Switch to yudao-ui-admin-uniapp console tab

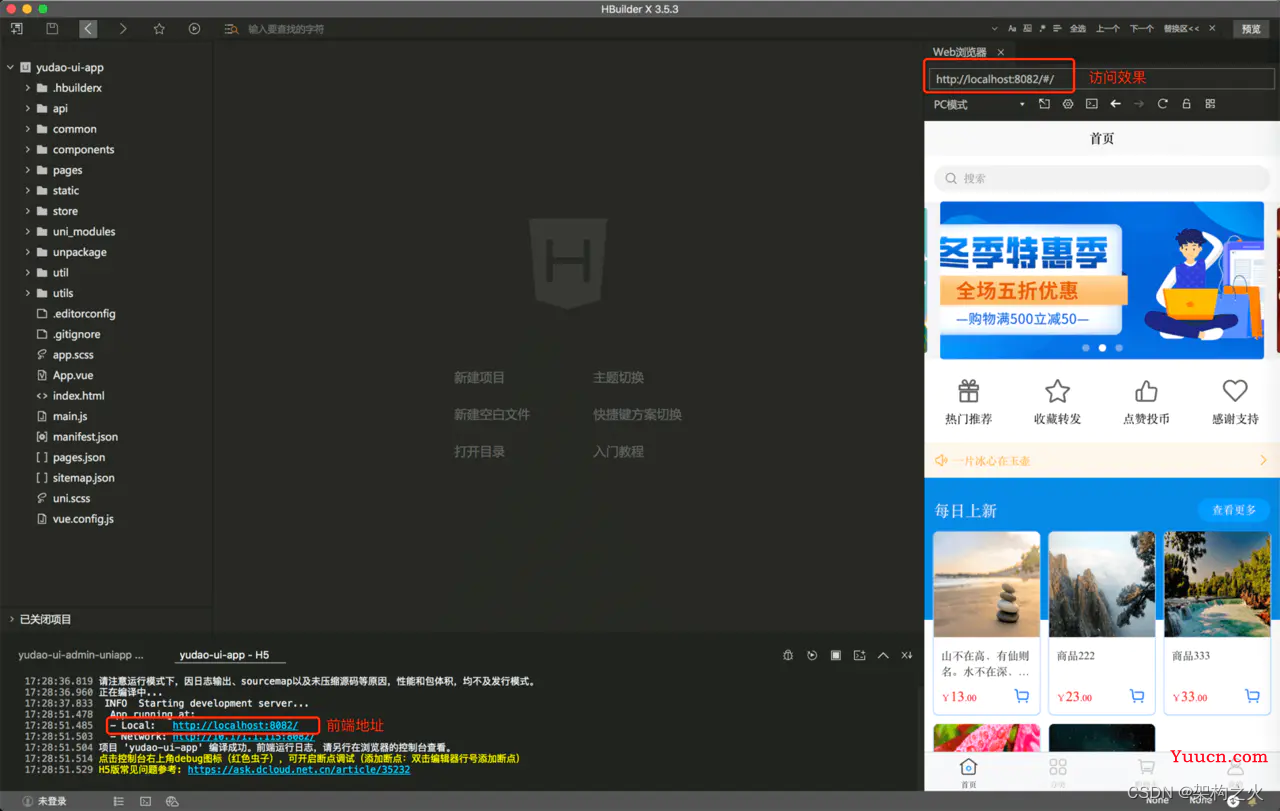[x=81, y=655]
